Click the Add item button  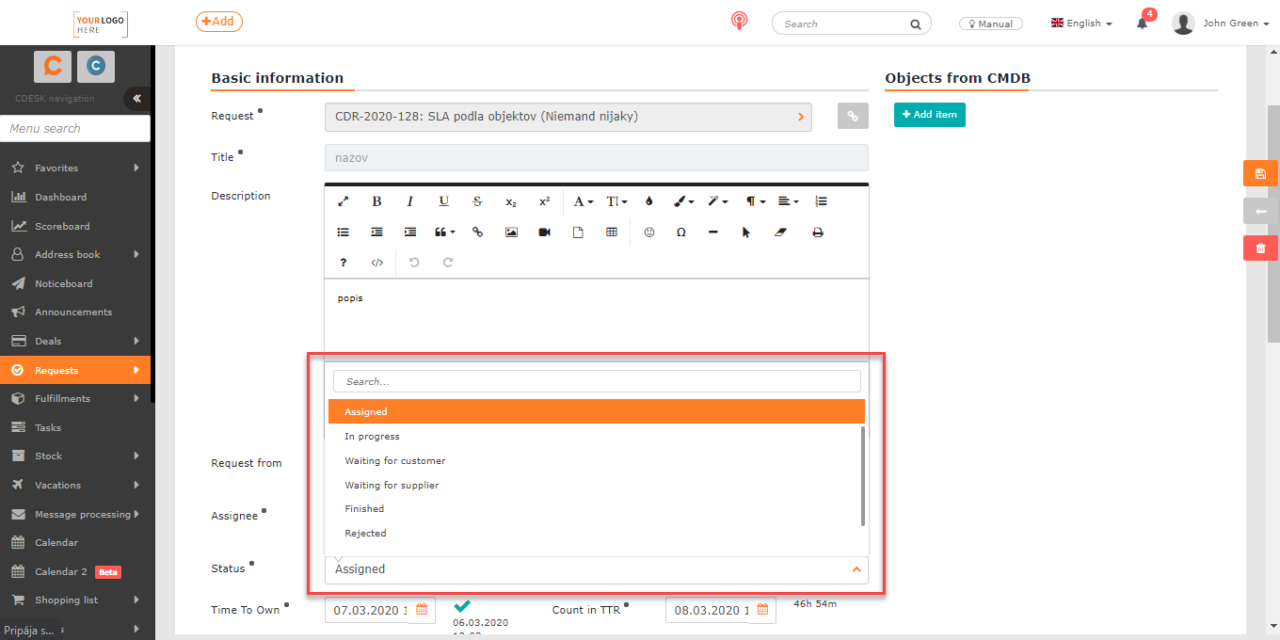tap(930, 115)
